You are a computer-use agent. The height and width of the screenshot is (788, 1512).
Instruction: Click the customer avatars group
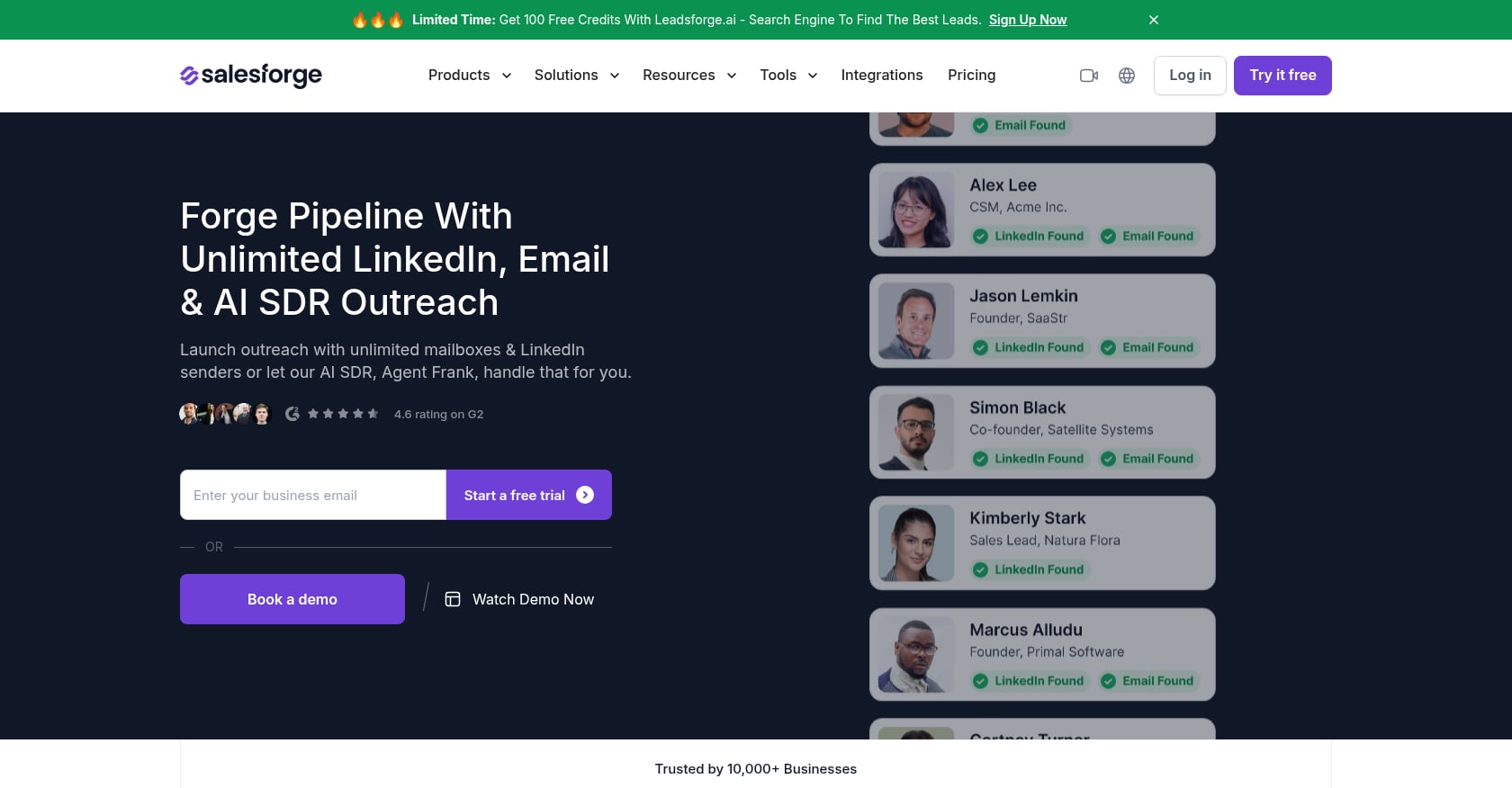pyautogui.click(x=226, y=414)
